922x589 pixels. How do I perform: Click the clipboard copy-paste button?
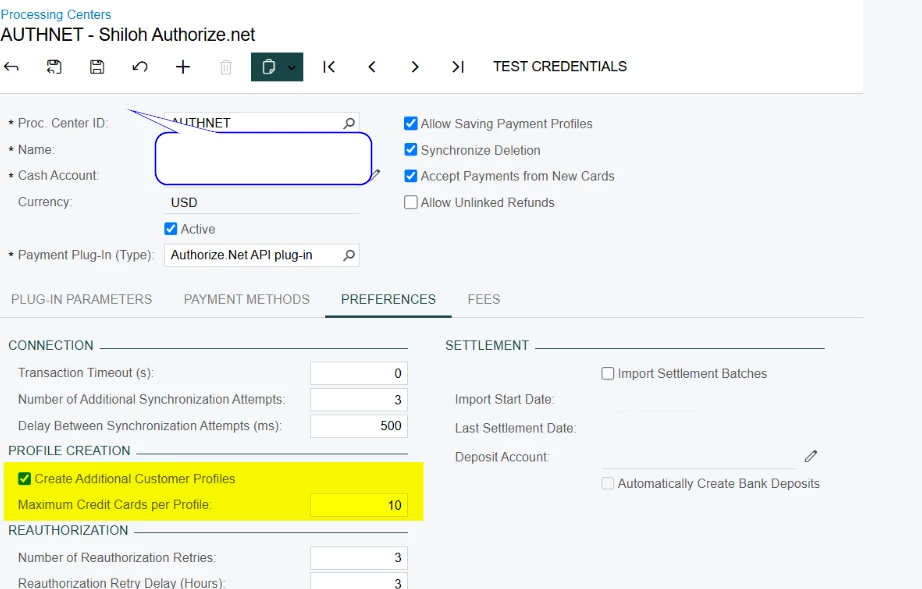268,67
